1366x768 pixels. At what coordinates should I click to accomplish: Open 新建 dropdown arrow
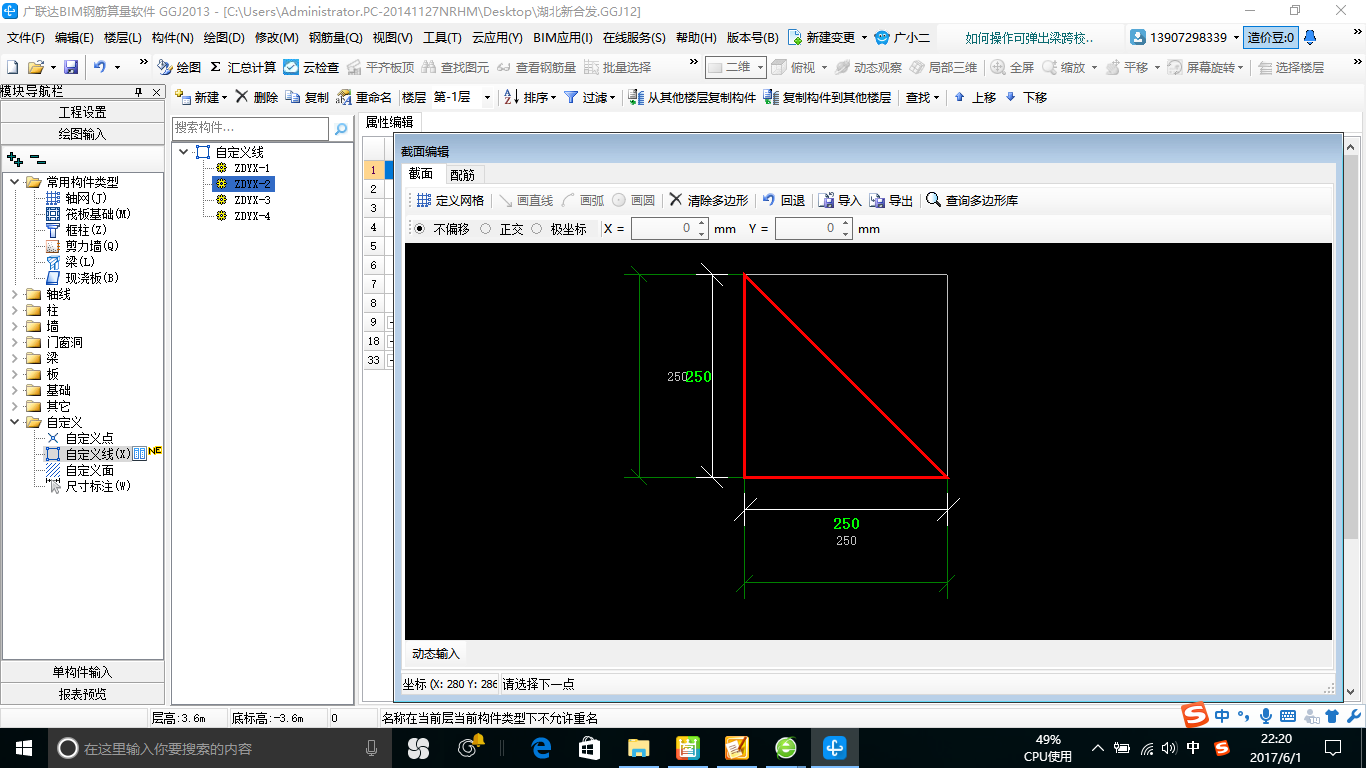coord(224,98)
